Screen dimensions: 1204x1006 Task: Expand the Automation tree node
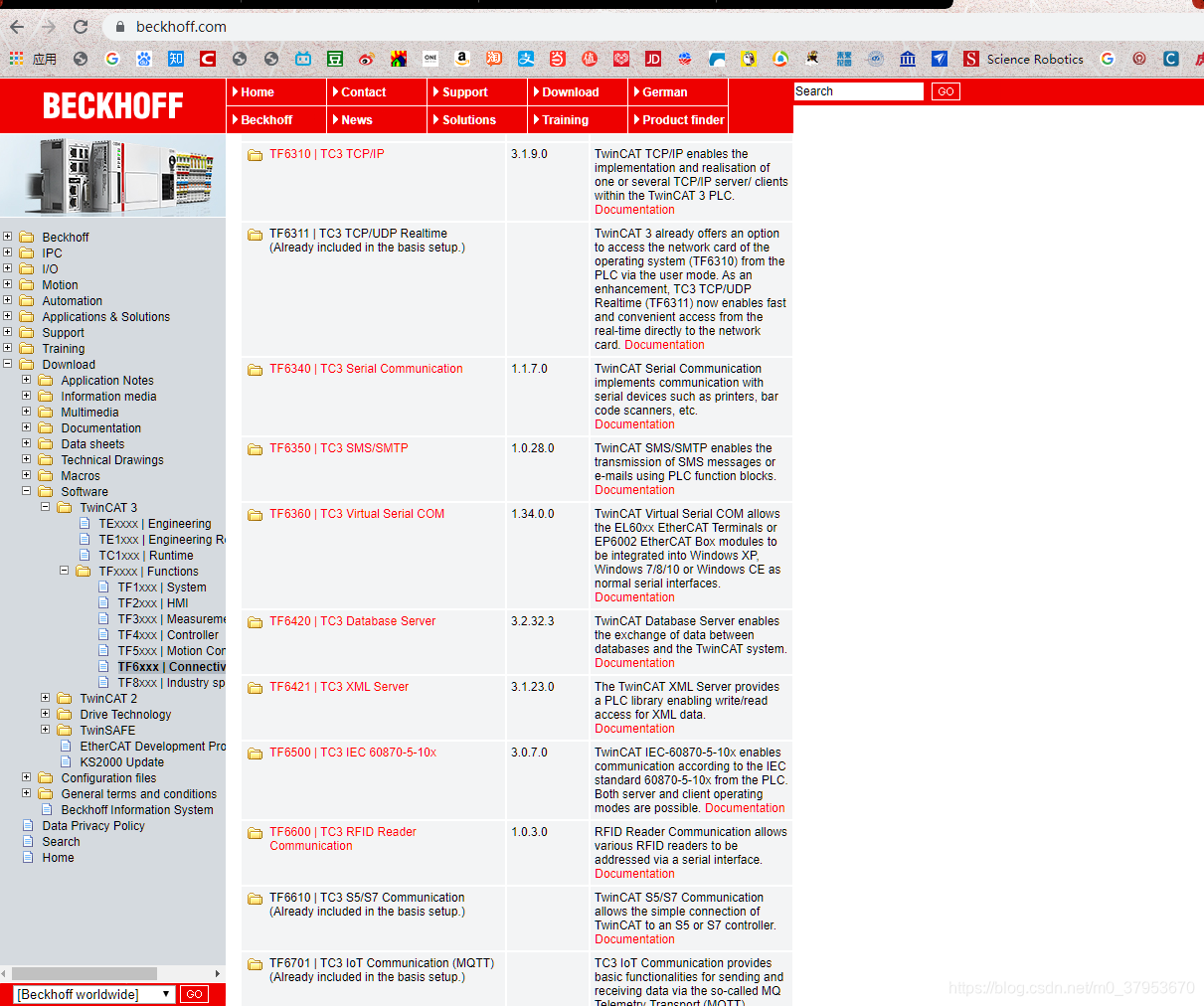point(8,300)
